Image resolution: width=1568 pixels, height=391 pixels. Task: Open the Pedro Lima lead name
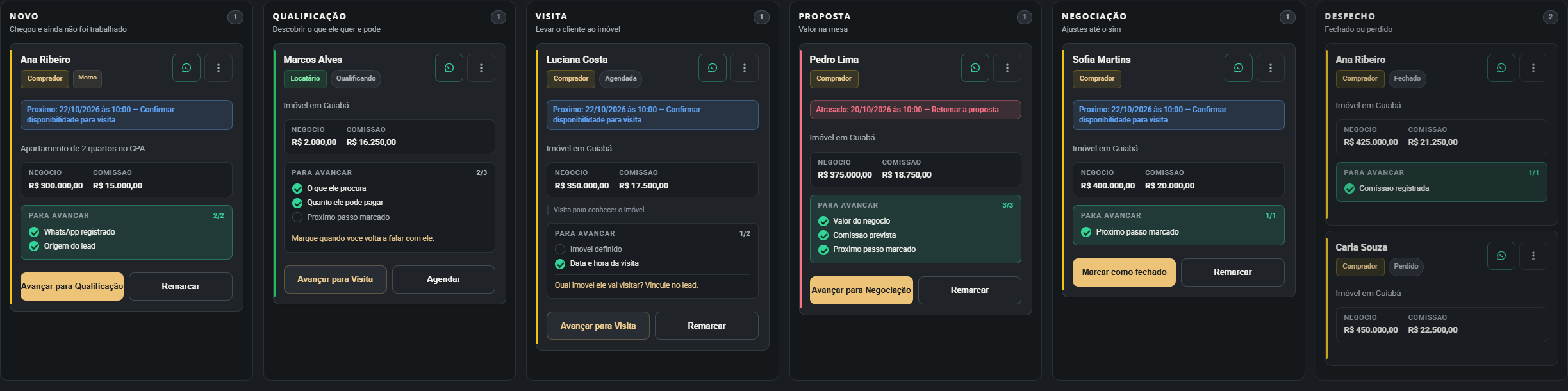(834, 60)
